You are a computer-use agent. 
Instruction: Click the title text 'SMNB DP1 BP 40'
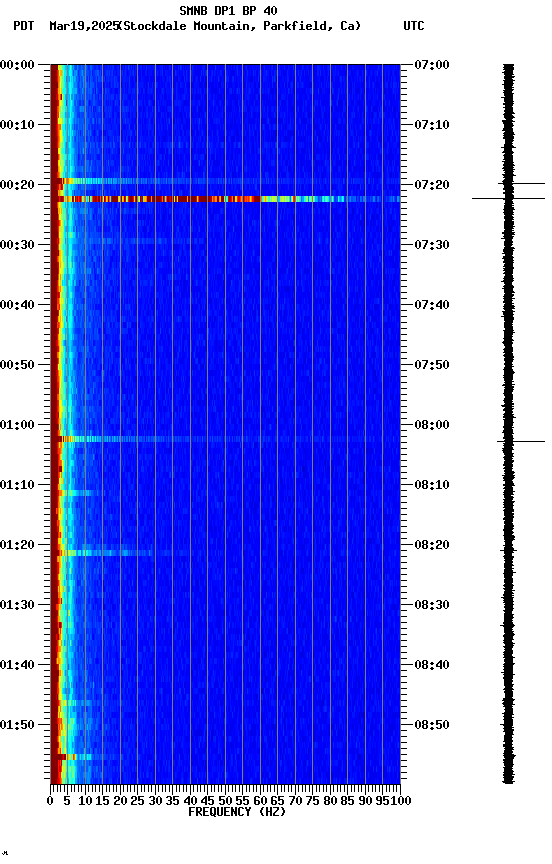pos(228,10)
